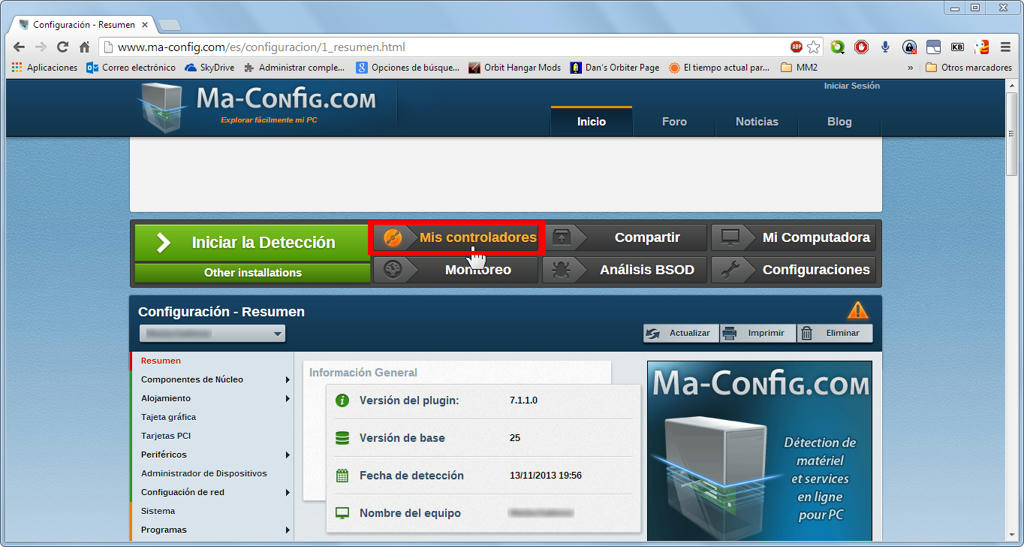This screenshot has height=547, width=1024.
Task: Open the Blog navigation tab
Action: [839, 121]
